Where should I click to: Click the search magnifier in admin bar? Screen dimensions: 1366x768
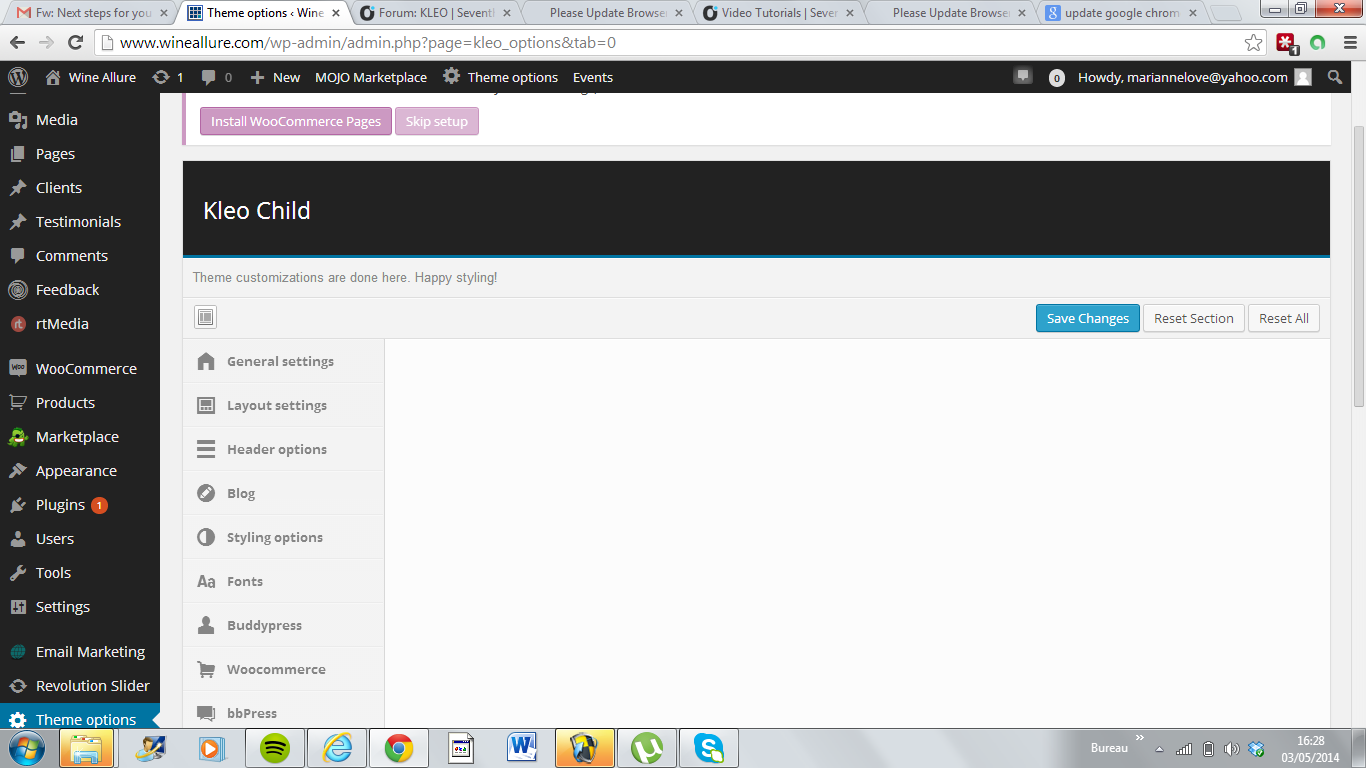point(1335,77)
